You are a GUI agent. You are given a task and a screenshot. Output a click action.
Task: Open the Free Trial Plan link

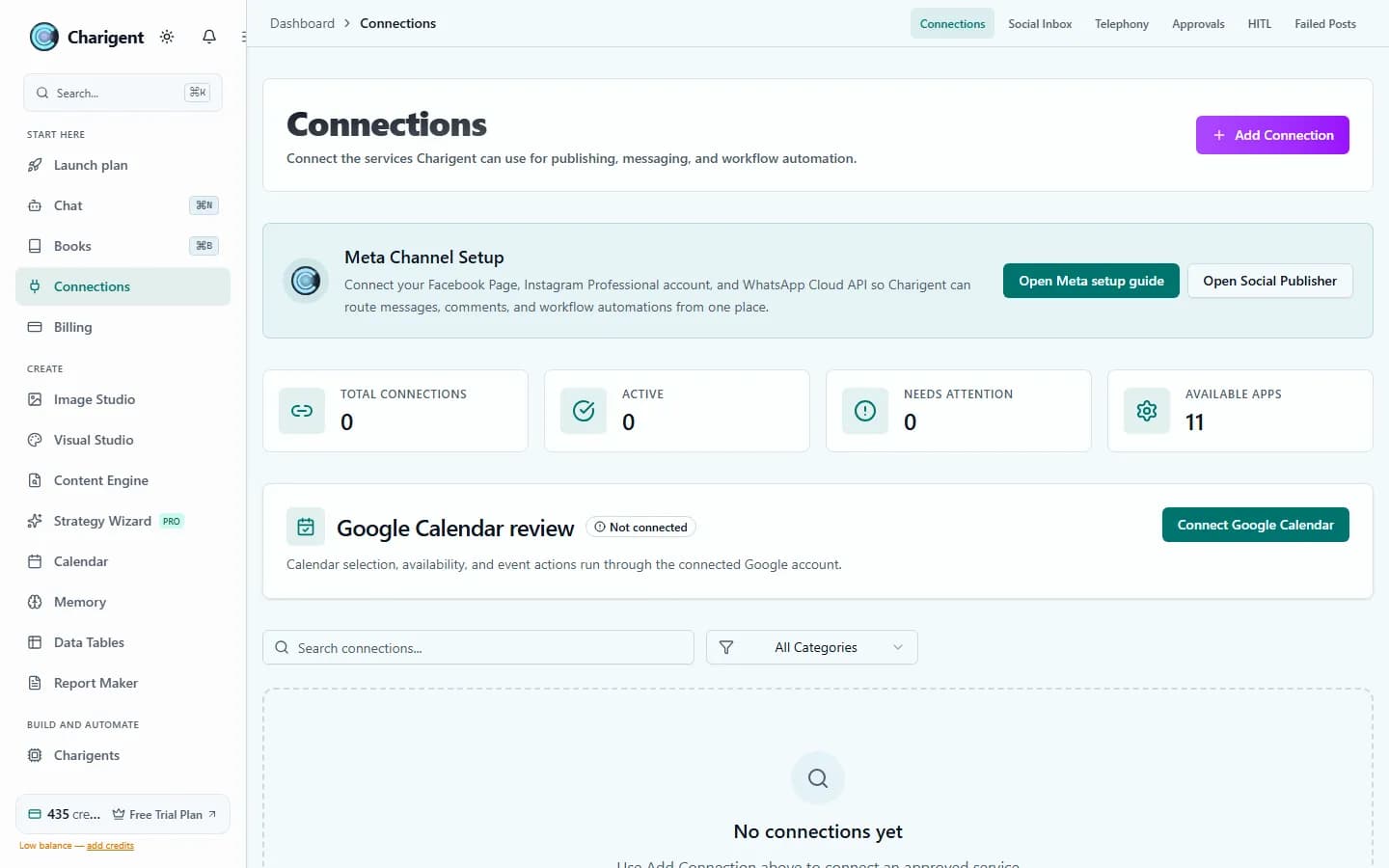pyautogui.click(x=164, y=814)
